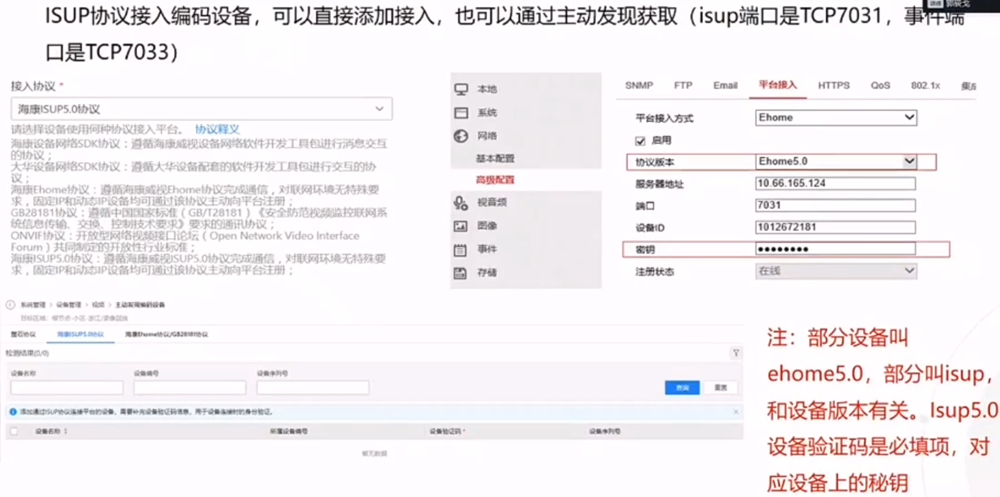Click the blue 查询 button
The image size is (1000, 497).
pyautogui.click(x=682, y=388)
